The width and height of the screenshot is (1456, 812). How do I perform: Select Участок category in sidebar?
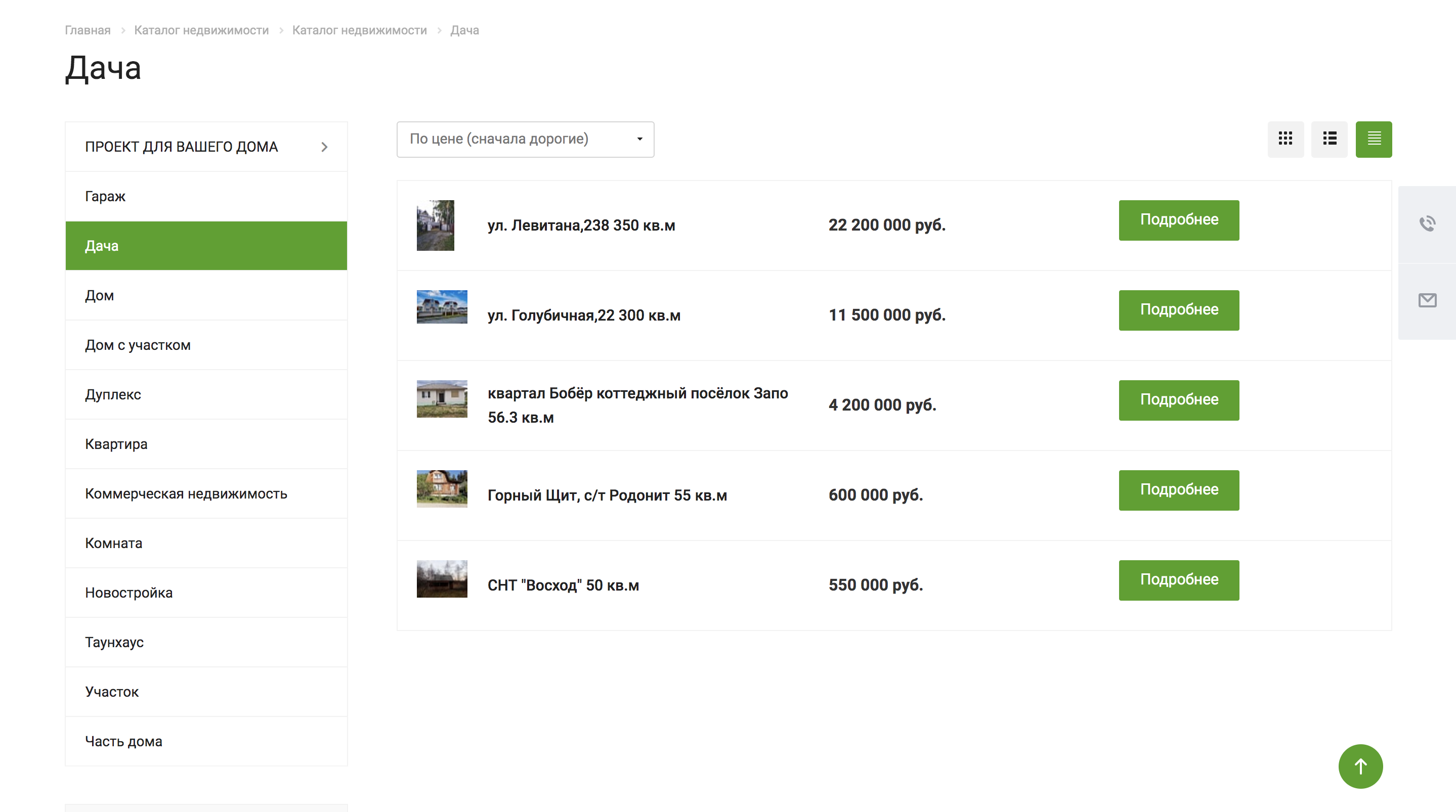[112, 692]
